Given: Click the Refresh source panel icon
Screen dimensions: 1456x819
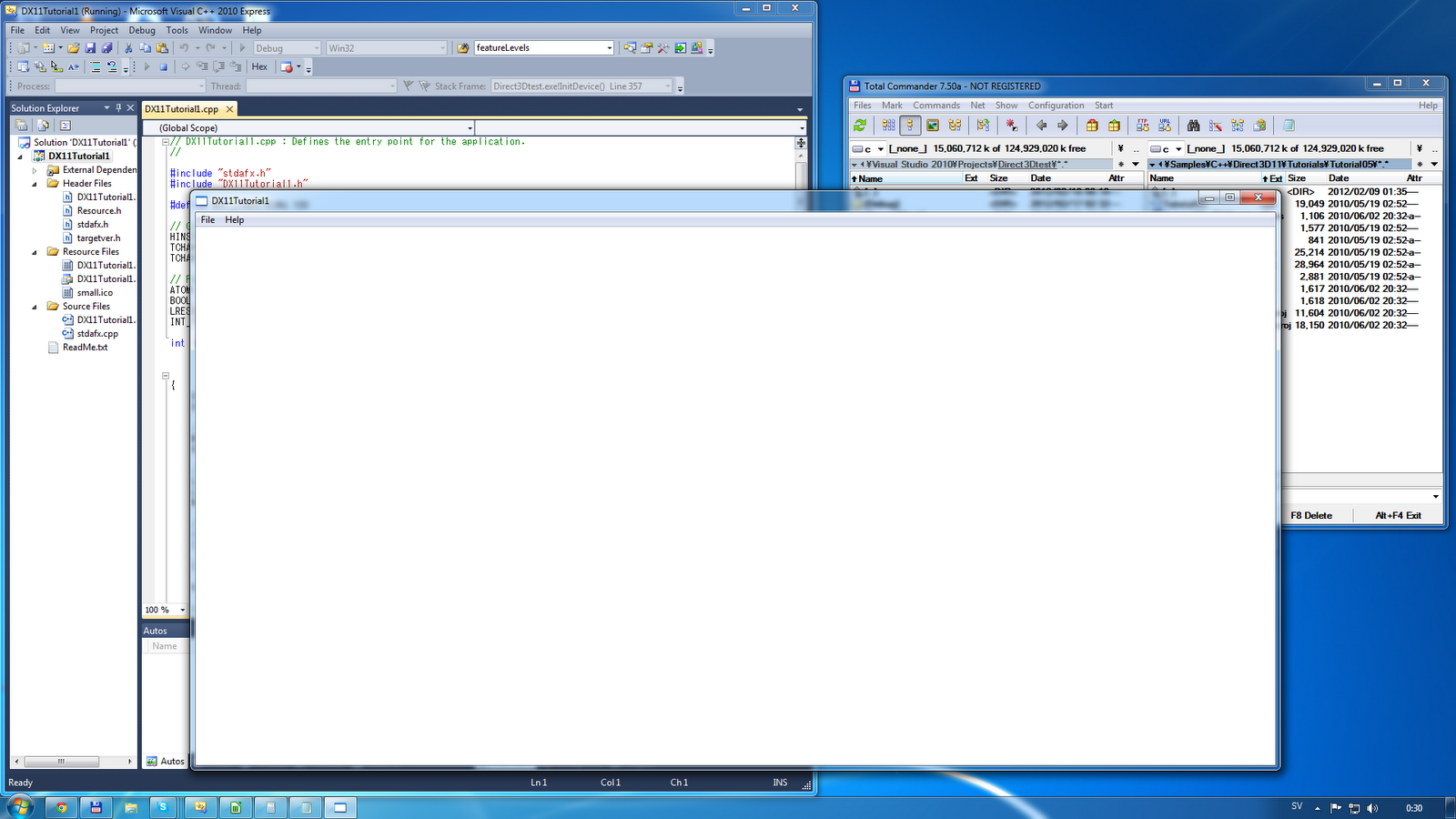Looking at the screenshot, I should [x=862, y=126].
